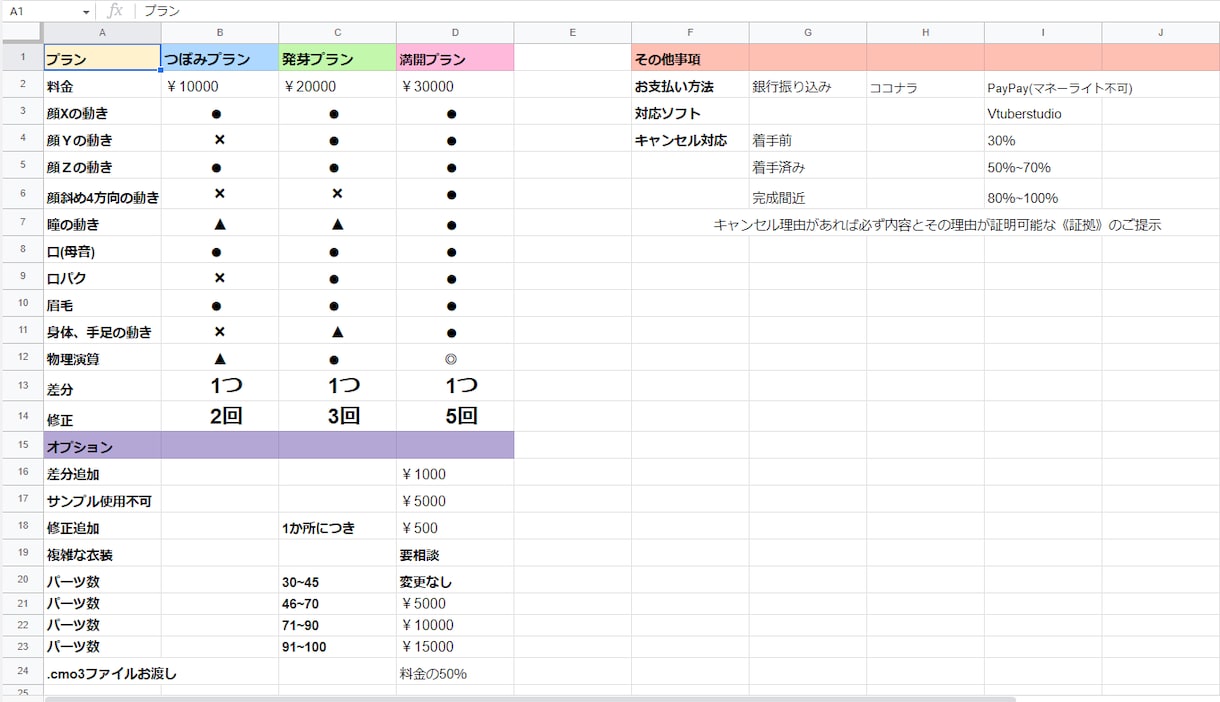Select column I header

(1043, 33)
